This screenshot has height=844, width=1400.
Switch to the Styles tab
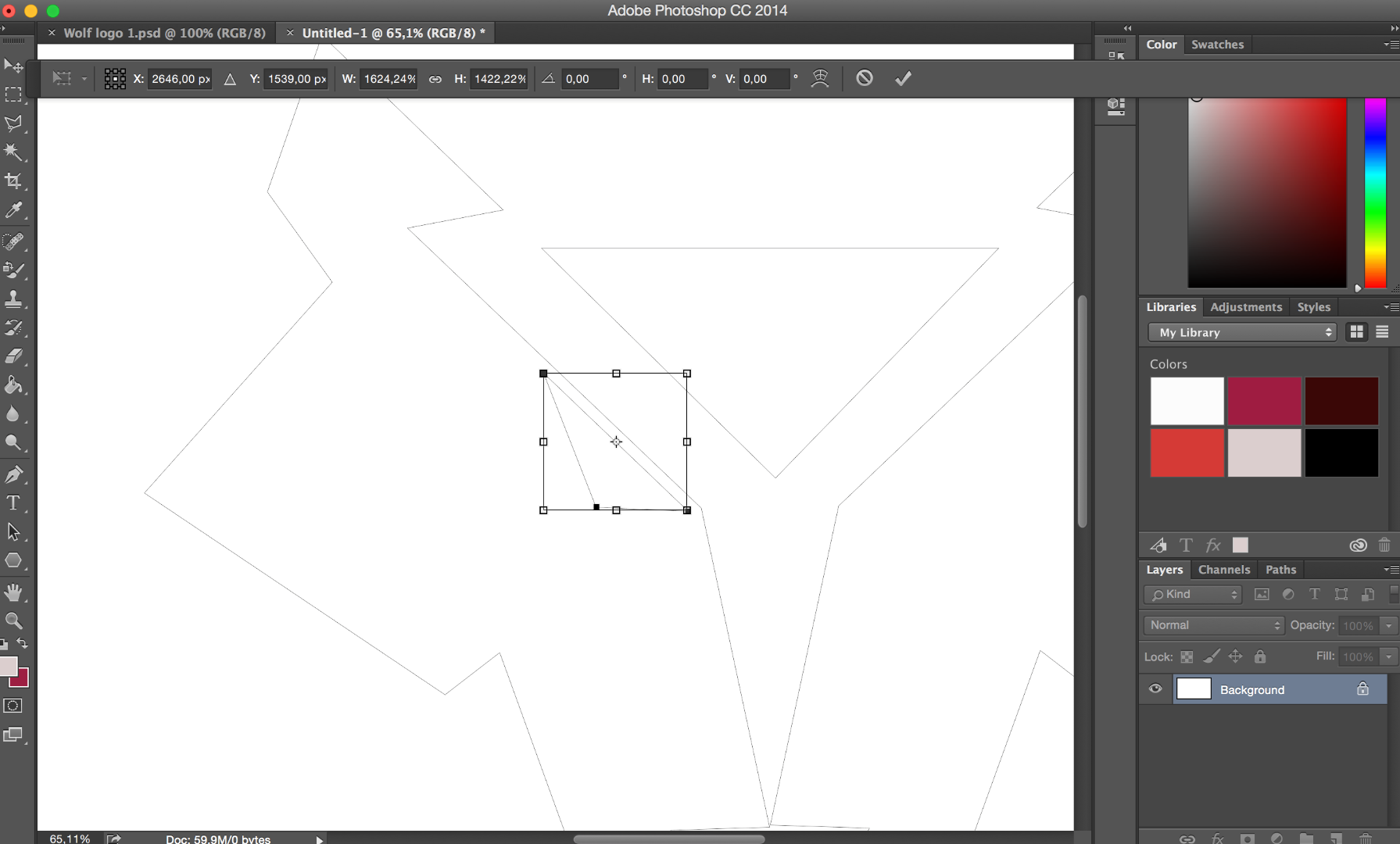(1313, 307)
